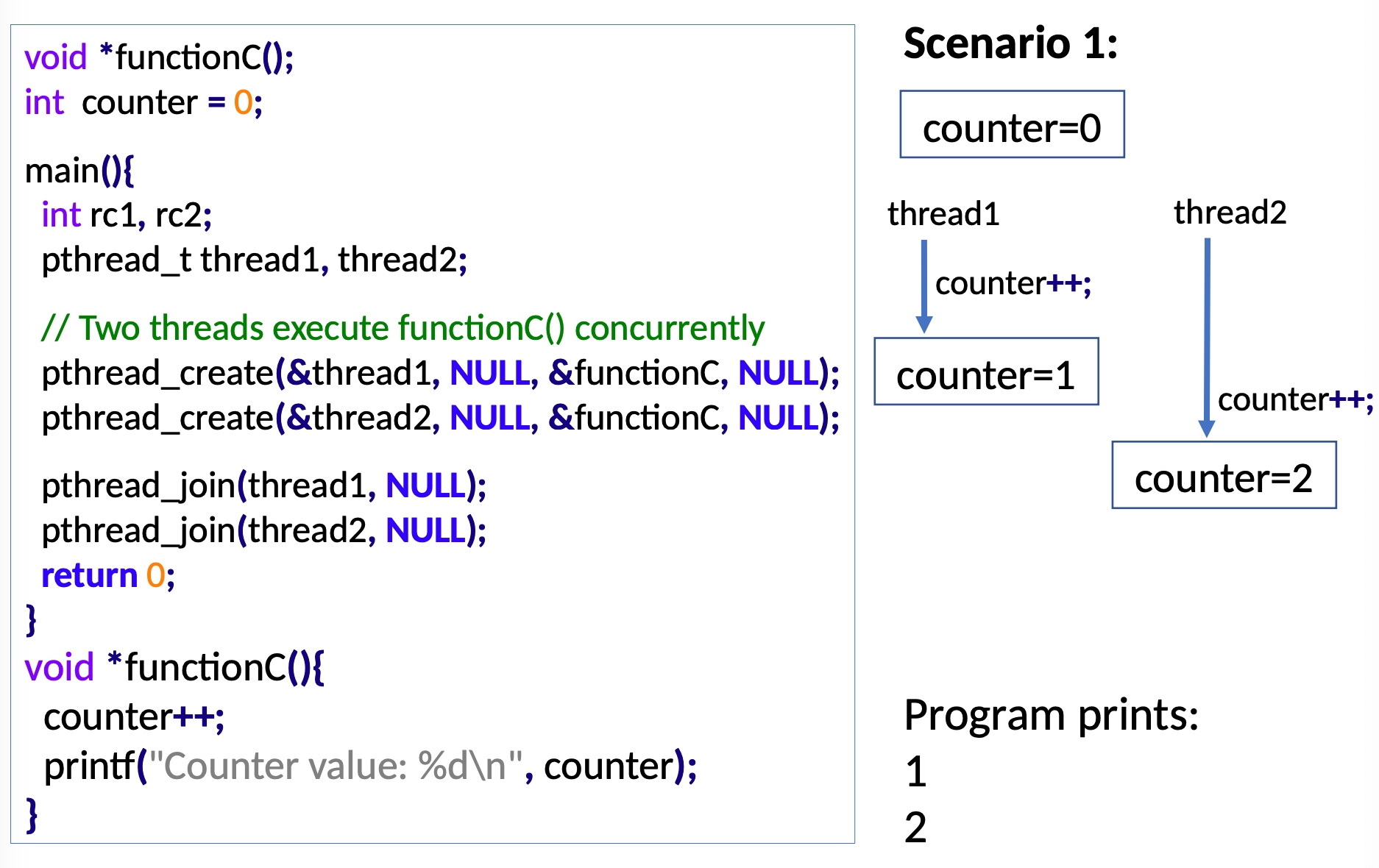
Task: Click the pthread_join(thread2, NULL) line
Action: 263,530
